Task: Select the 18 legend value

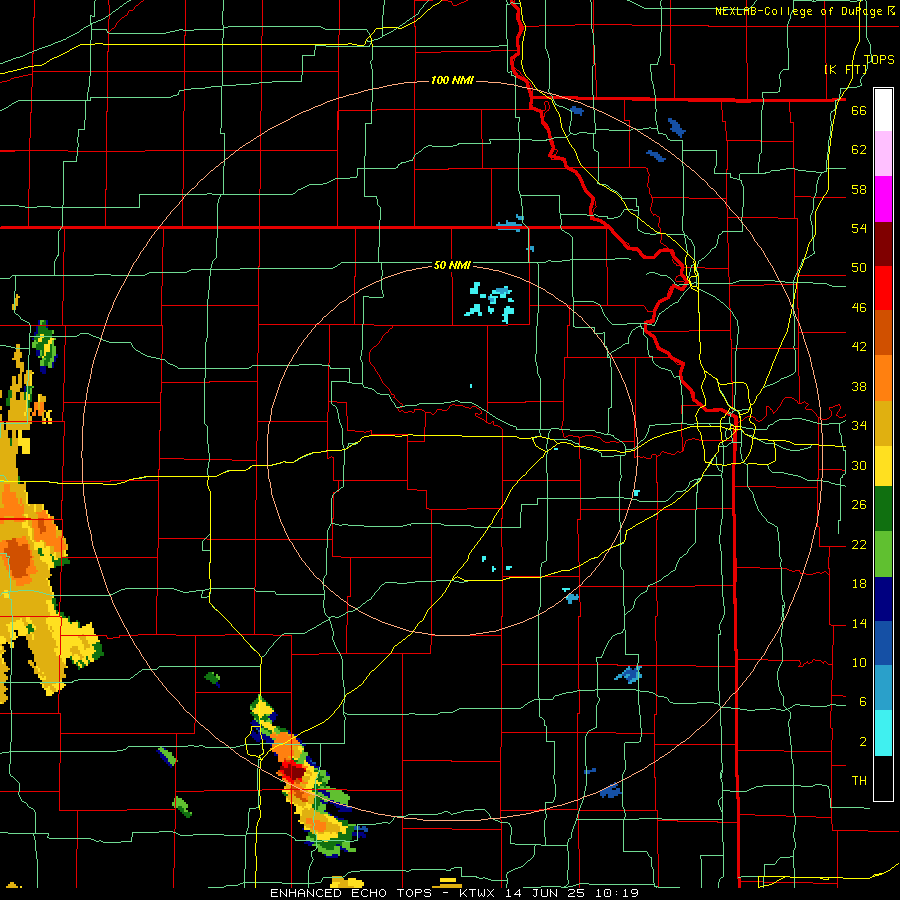Action: (x=859, y=584)
